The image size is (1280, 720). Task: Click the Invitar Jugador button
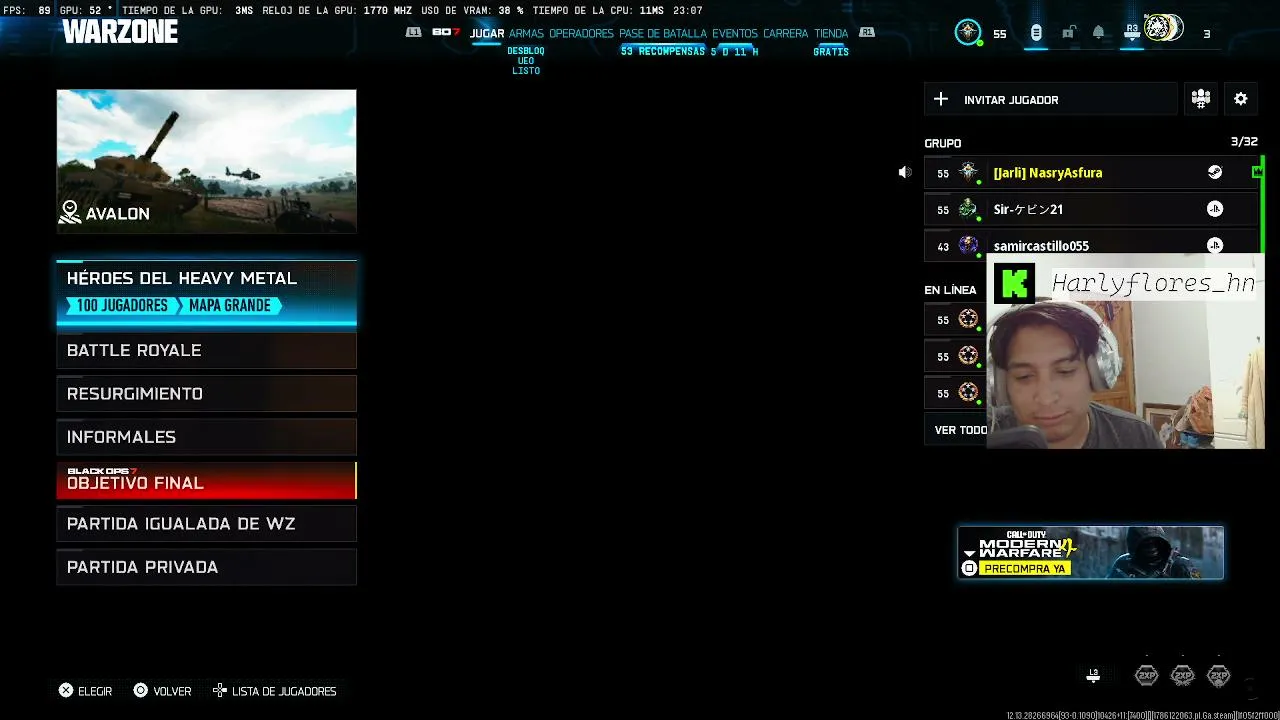point(1051,99)
